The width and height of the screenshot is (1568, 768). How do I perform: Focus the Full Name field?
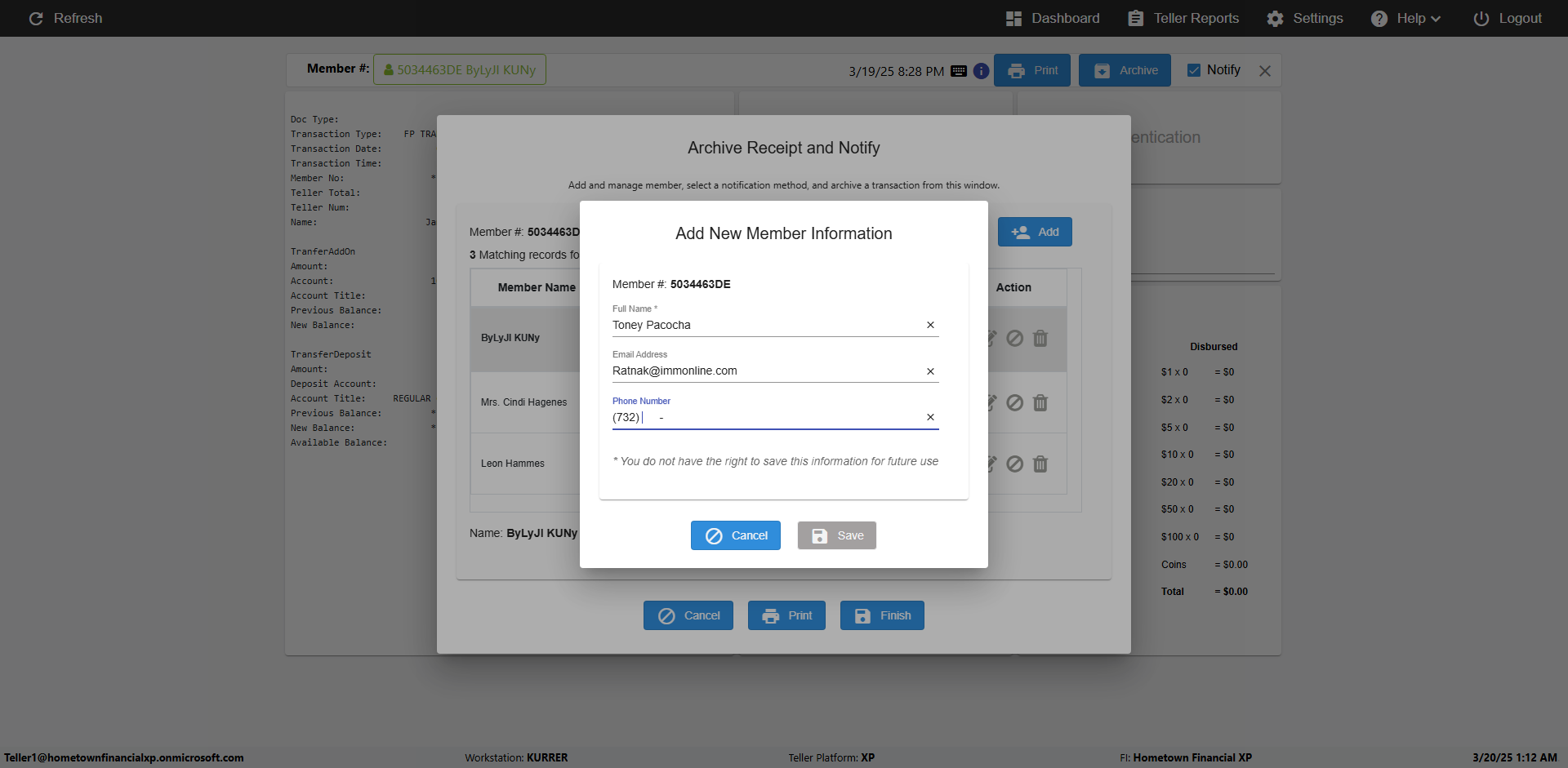point(768,325)
